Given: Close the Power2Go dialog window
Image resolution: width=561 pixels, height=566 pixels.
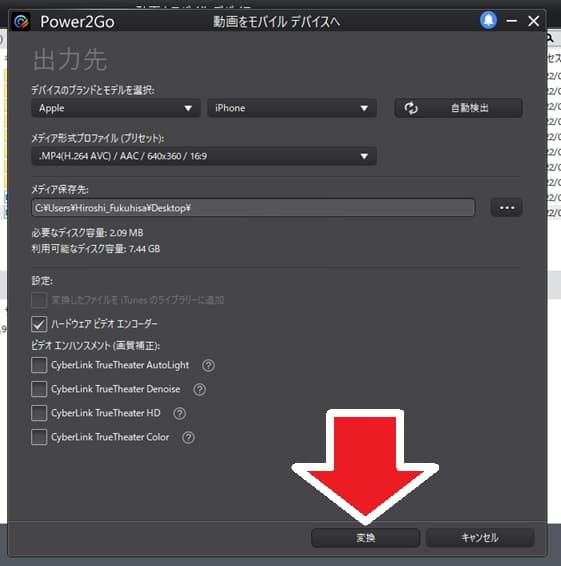Looking at the screenshot, I should coord(534,21).
